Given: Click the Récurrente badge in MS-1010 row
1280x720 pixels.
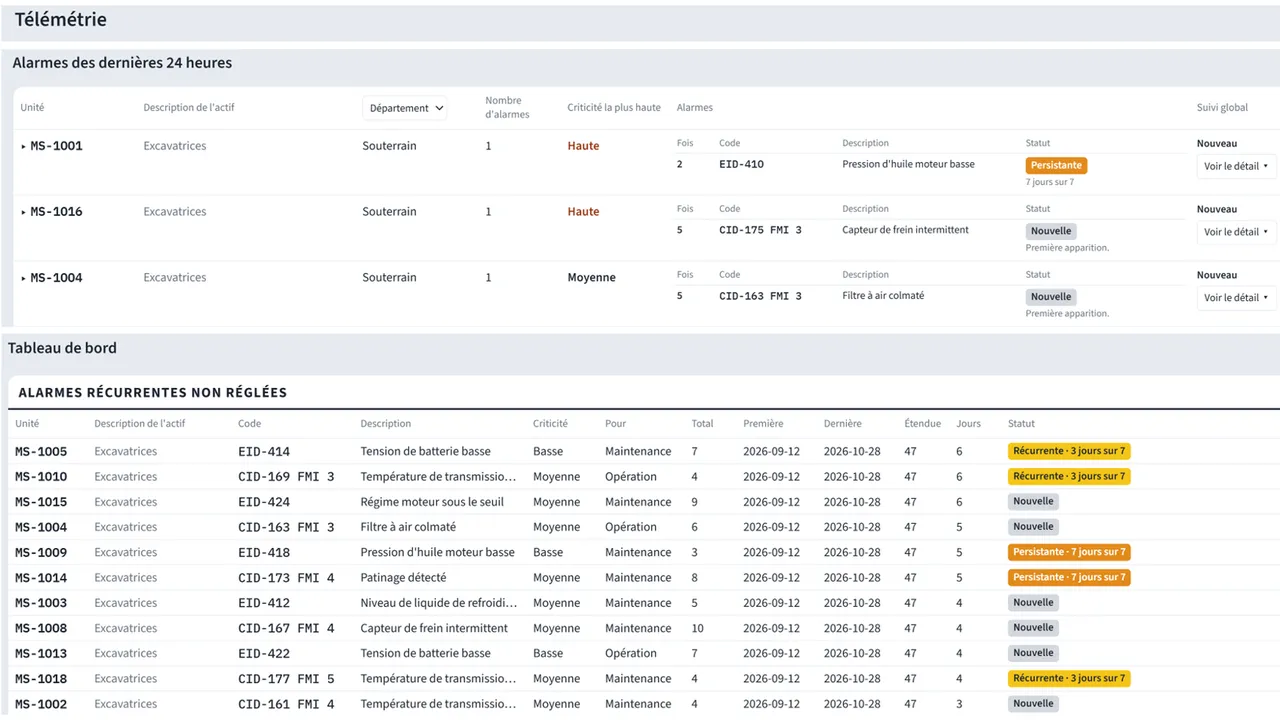Looking at the screenshot, I should coord(1069,476).
